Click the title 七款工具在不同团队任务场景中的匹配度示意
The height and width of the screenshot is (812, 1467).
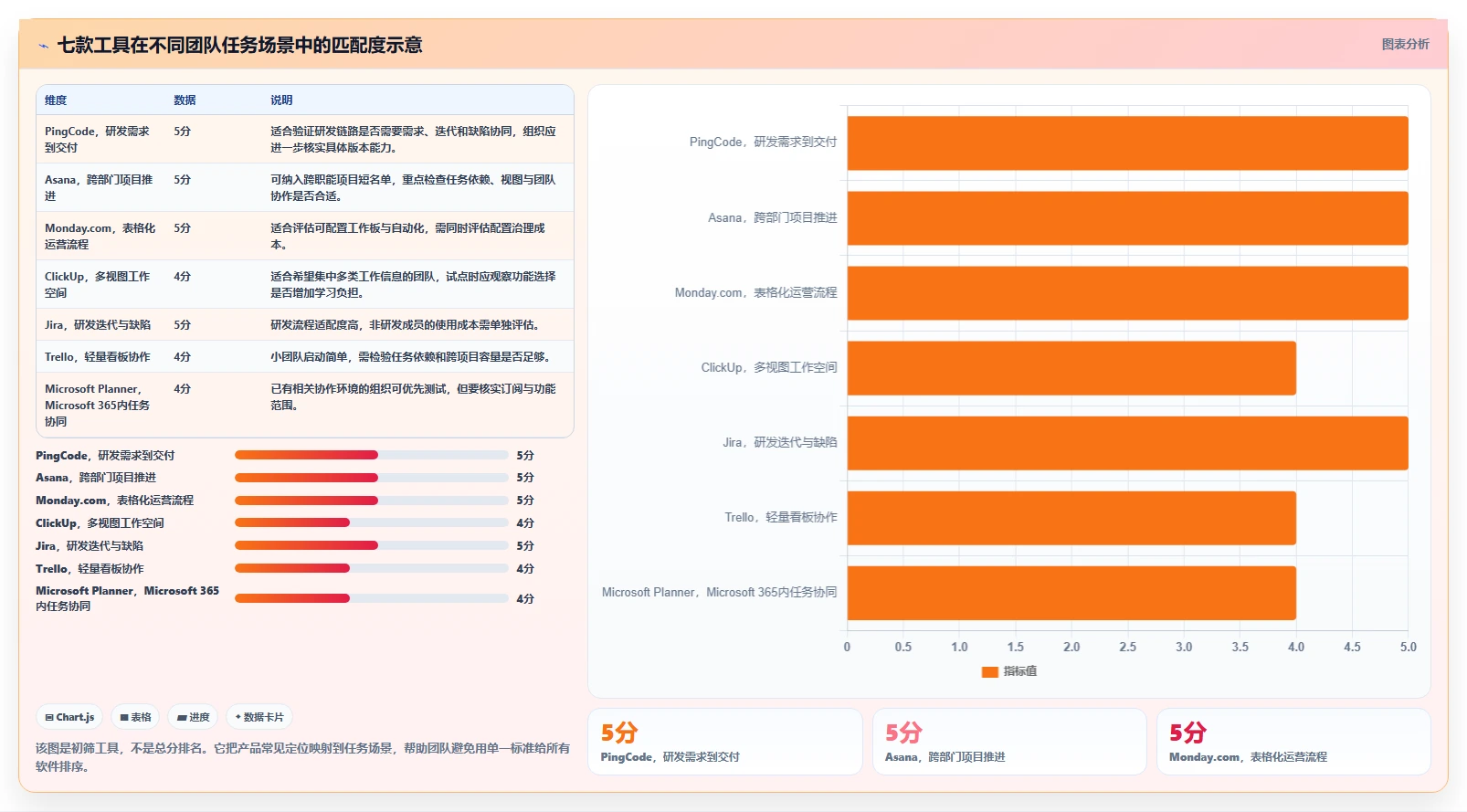[240, 45]
